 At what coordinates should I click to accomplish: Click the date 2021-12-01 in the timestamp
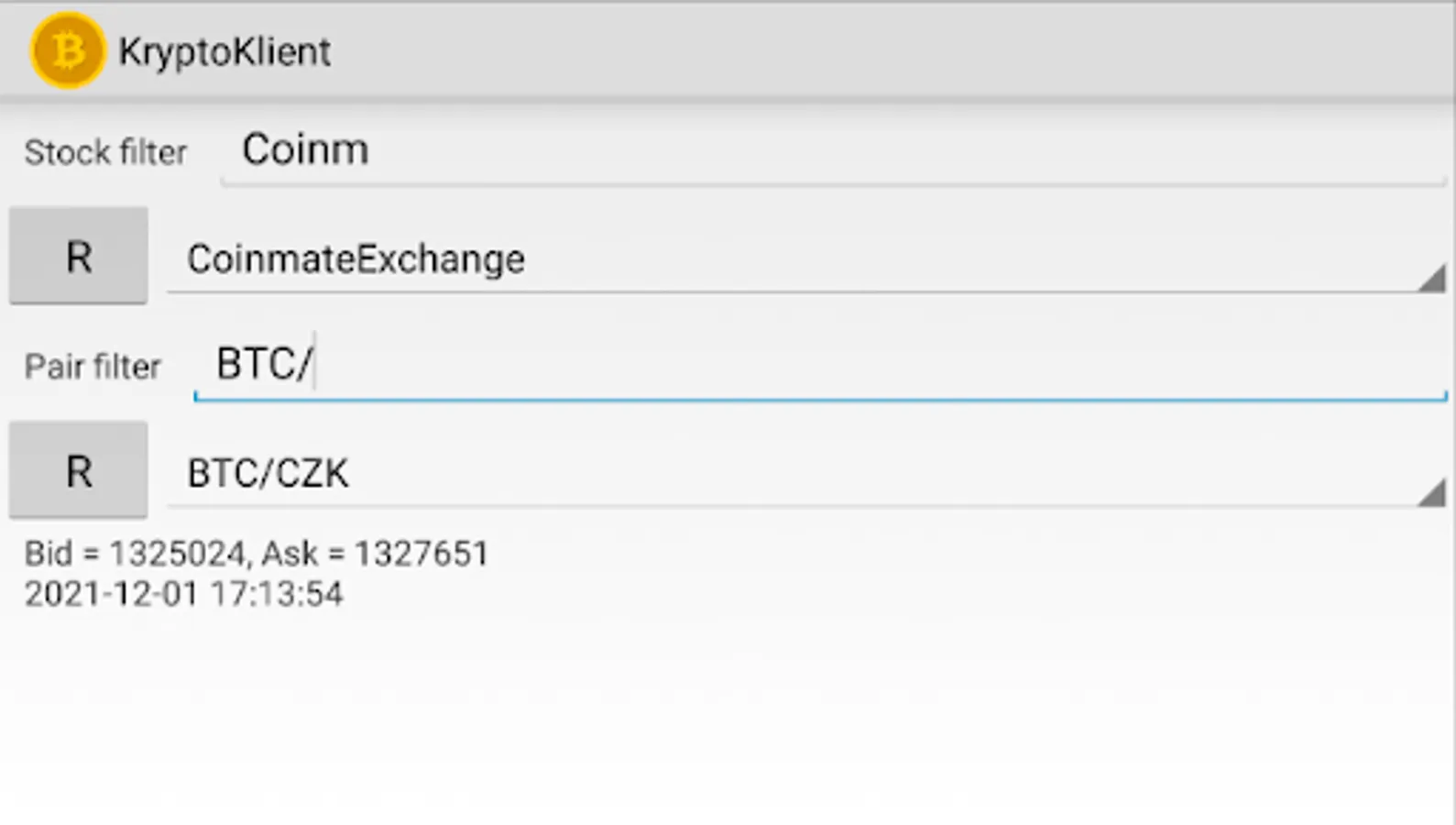[111, 594]
